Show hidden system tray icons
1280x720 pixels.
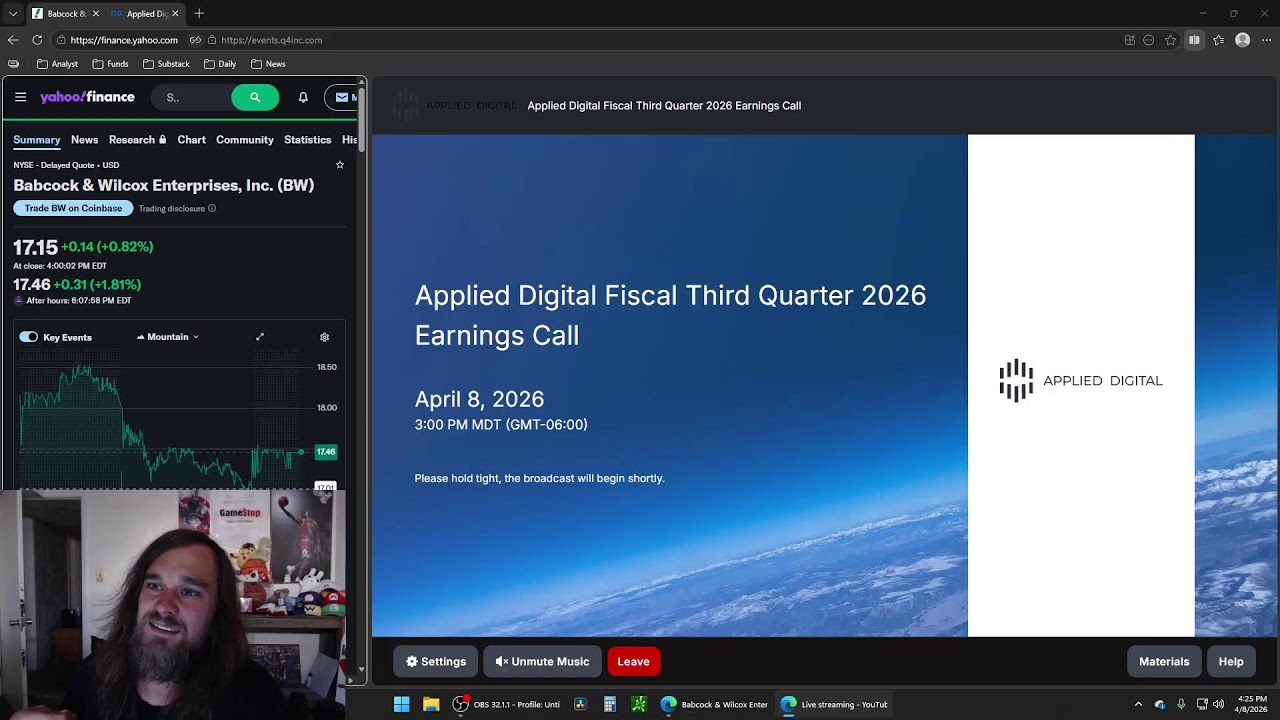point(1138,704)
